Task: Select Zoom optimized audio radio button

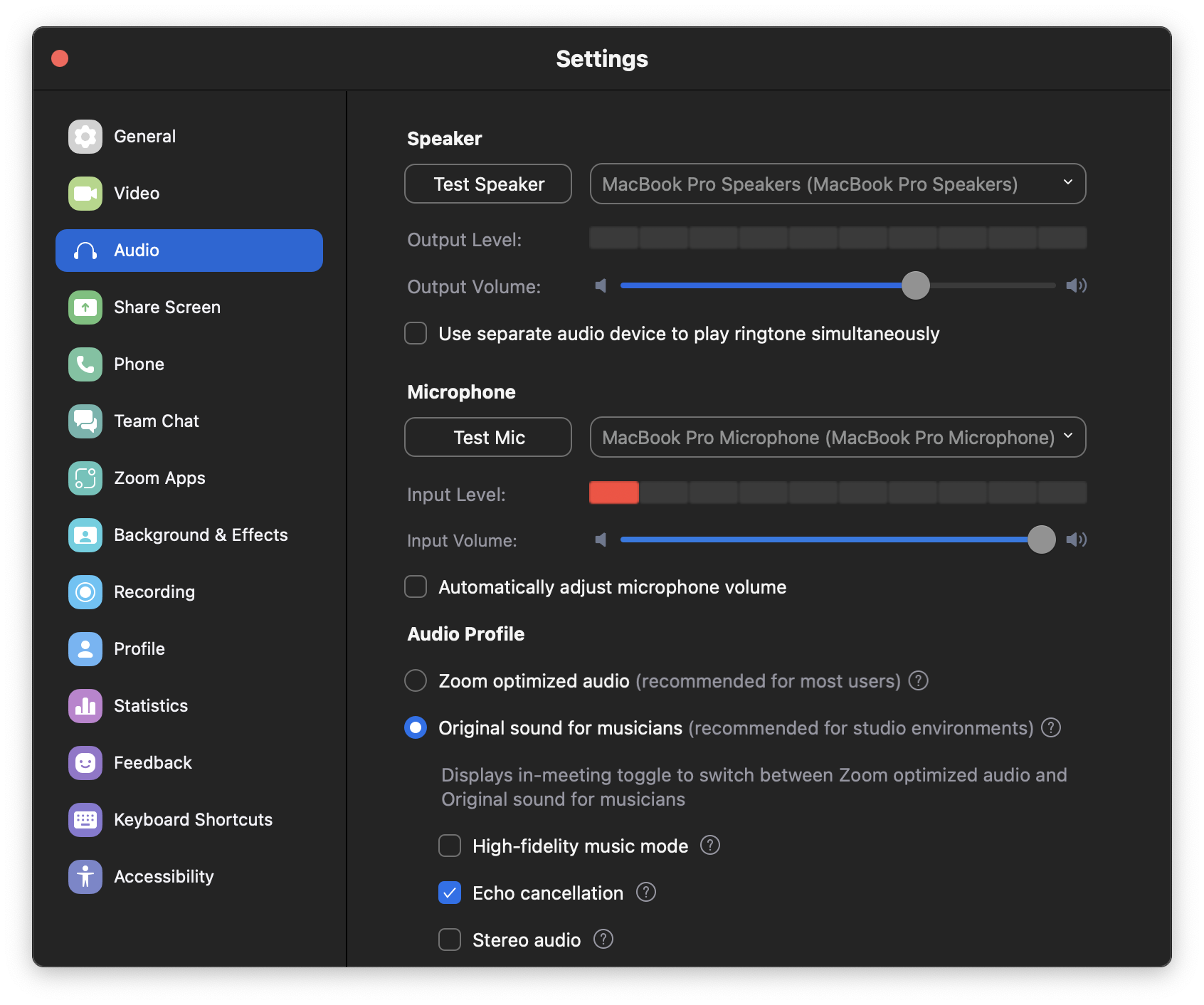Action: click(416, 680)
